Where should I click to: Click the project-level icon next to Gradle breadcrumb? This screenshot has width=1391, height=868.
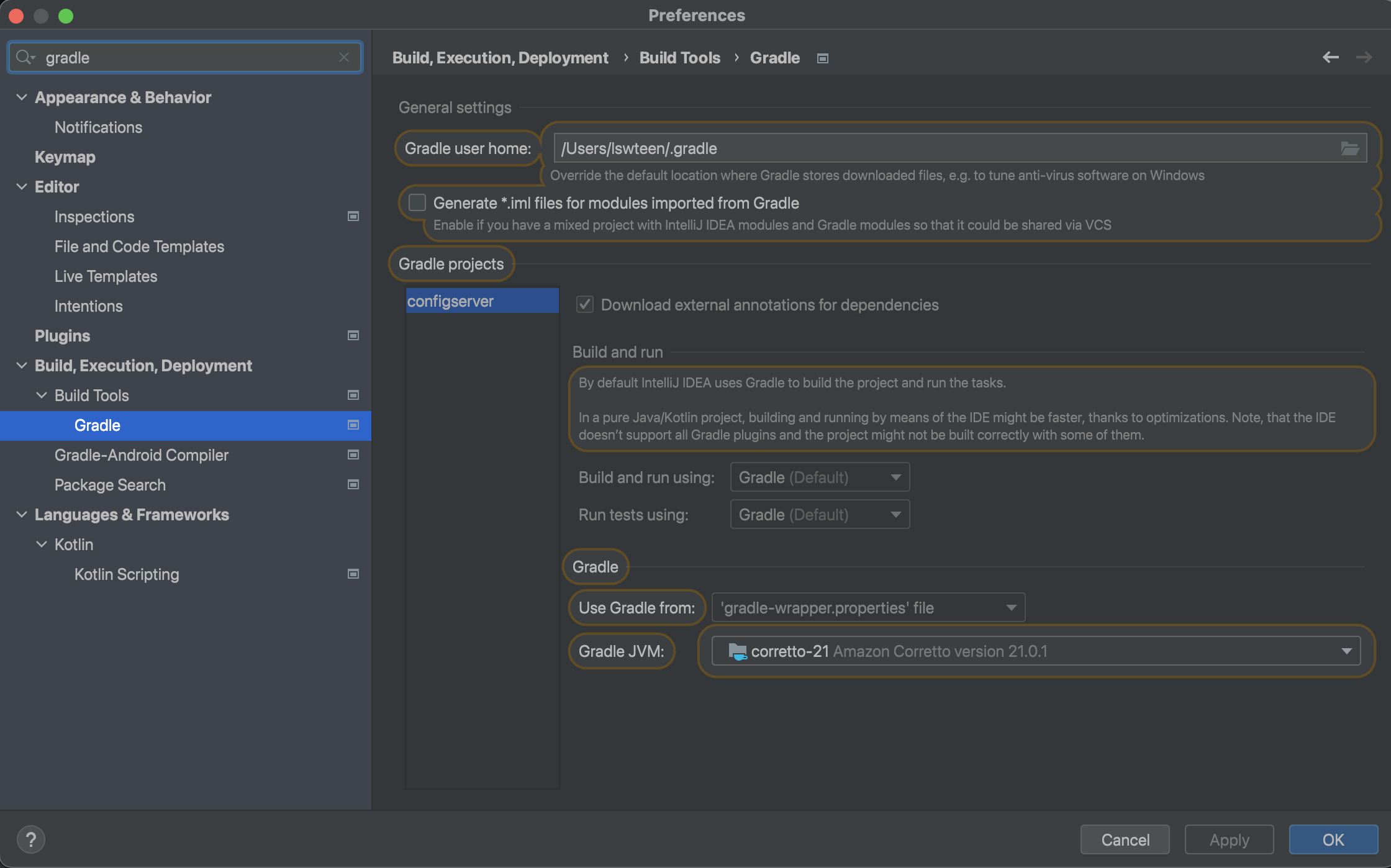(822, 58)
